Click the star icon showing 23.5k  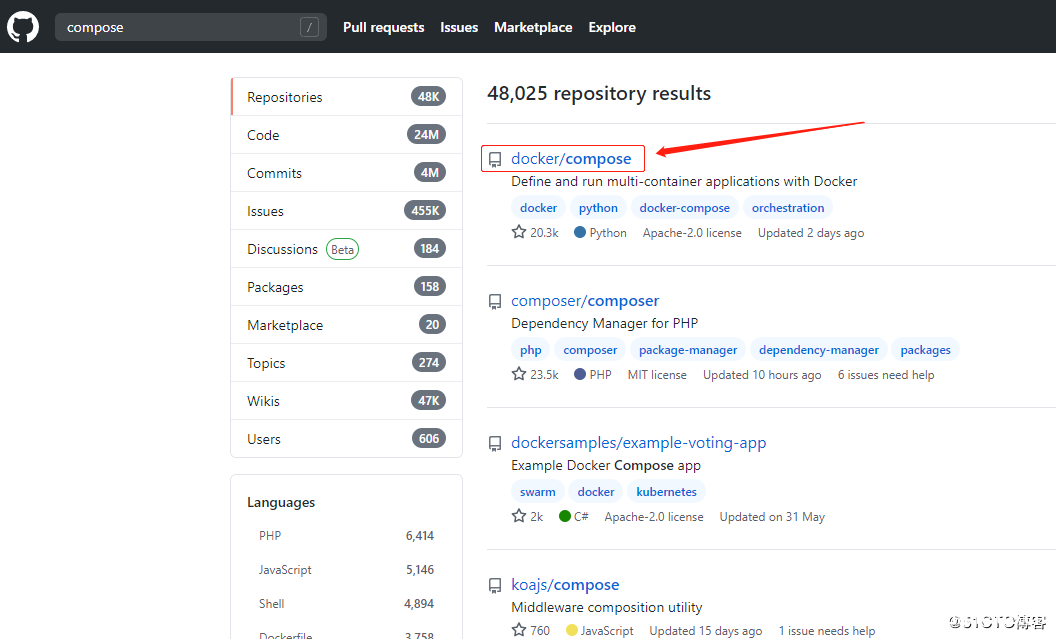[x=519, y=374]
